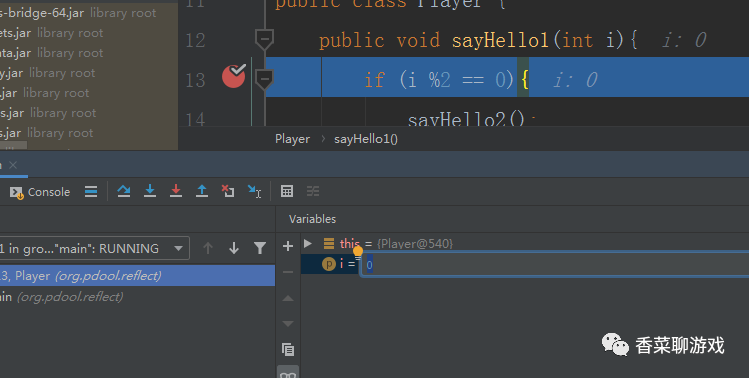Screen dimensions: 749x378
Task: Click the Step Into debugger icon
Action: (x=150, y=191)
